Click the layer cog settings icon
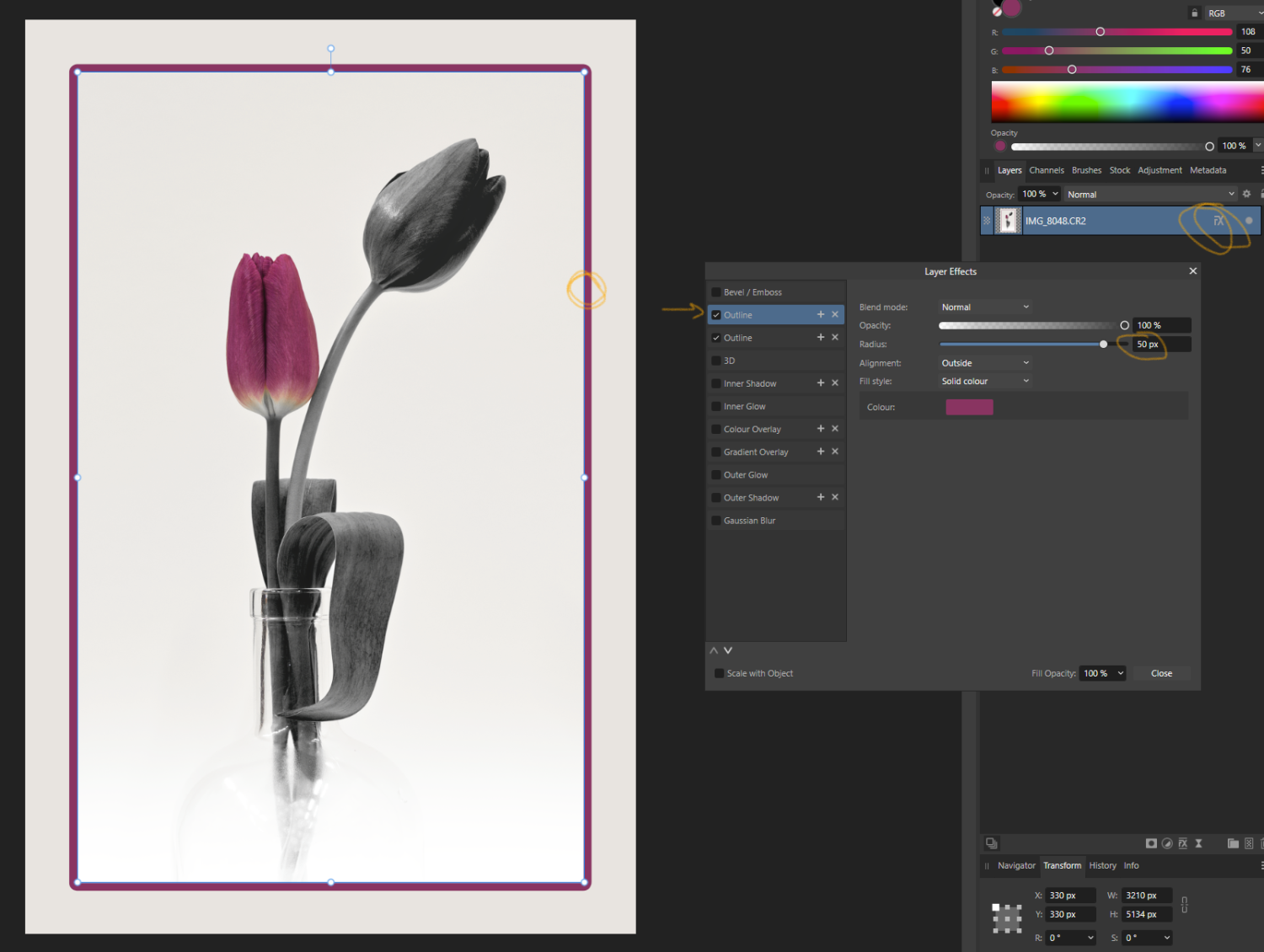1264x952 pixels. (1246, 194)
